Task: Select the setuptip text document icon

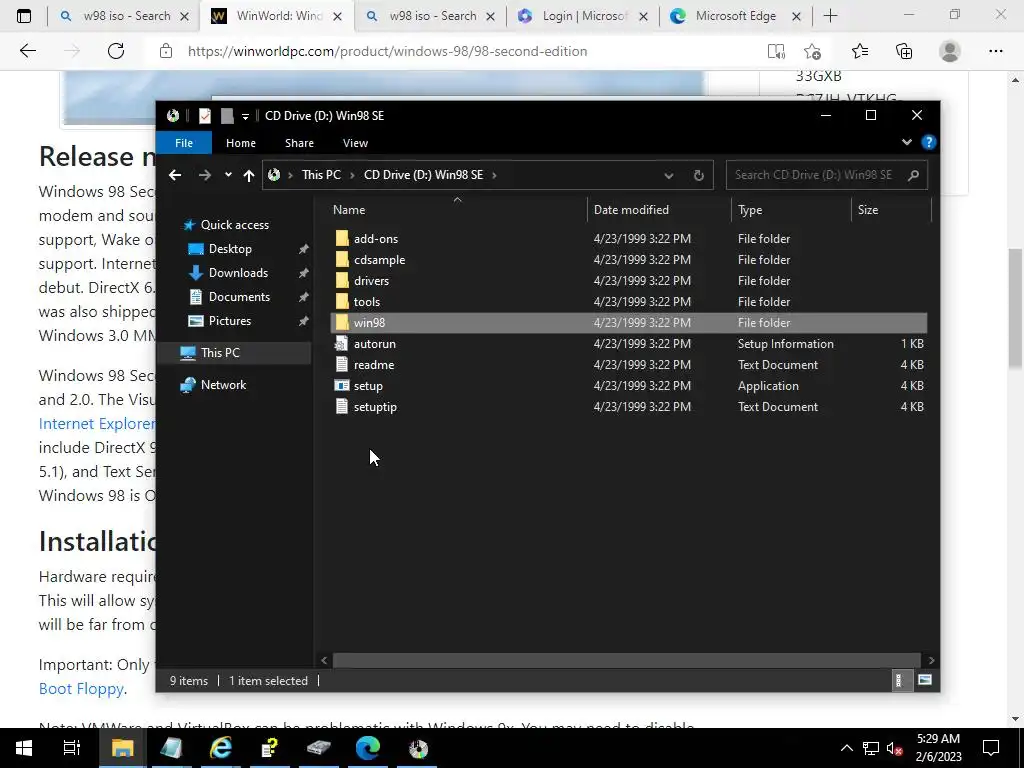Action: pyautogui.click(x=342, y=406)
